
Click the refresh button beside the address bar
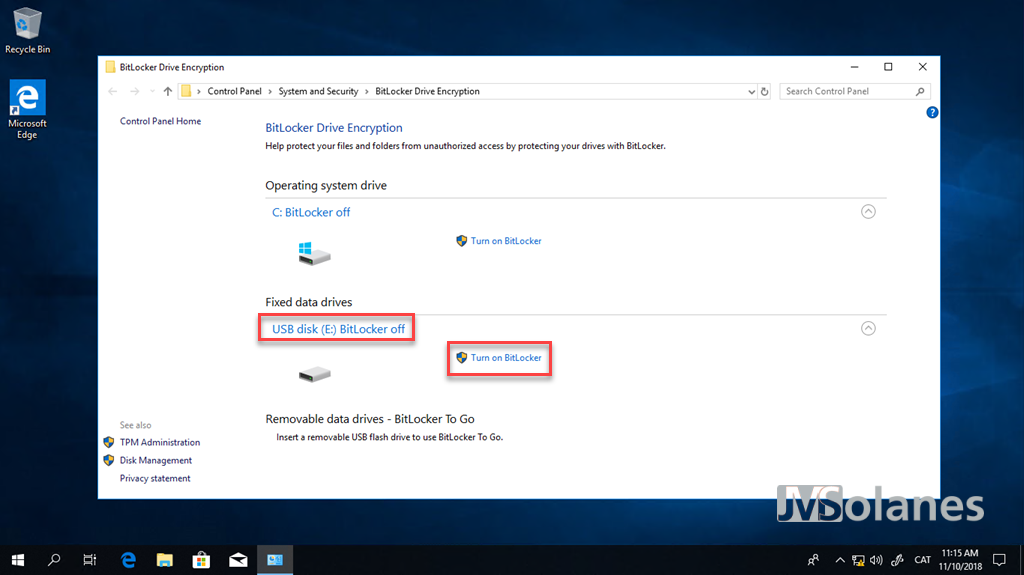pos(765,91)
